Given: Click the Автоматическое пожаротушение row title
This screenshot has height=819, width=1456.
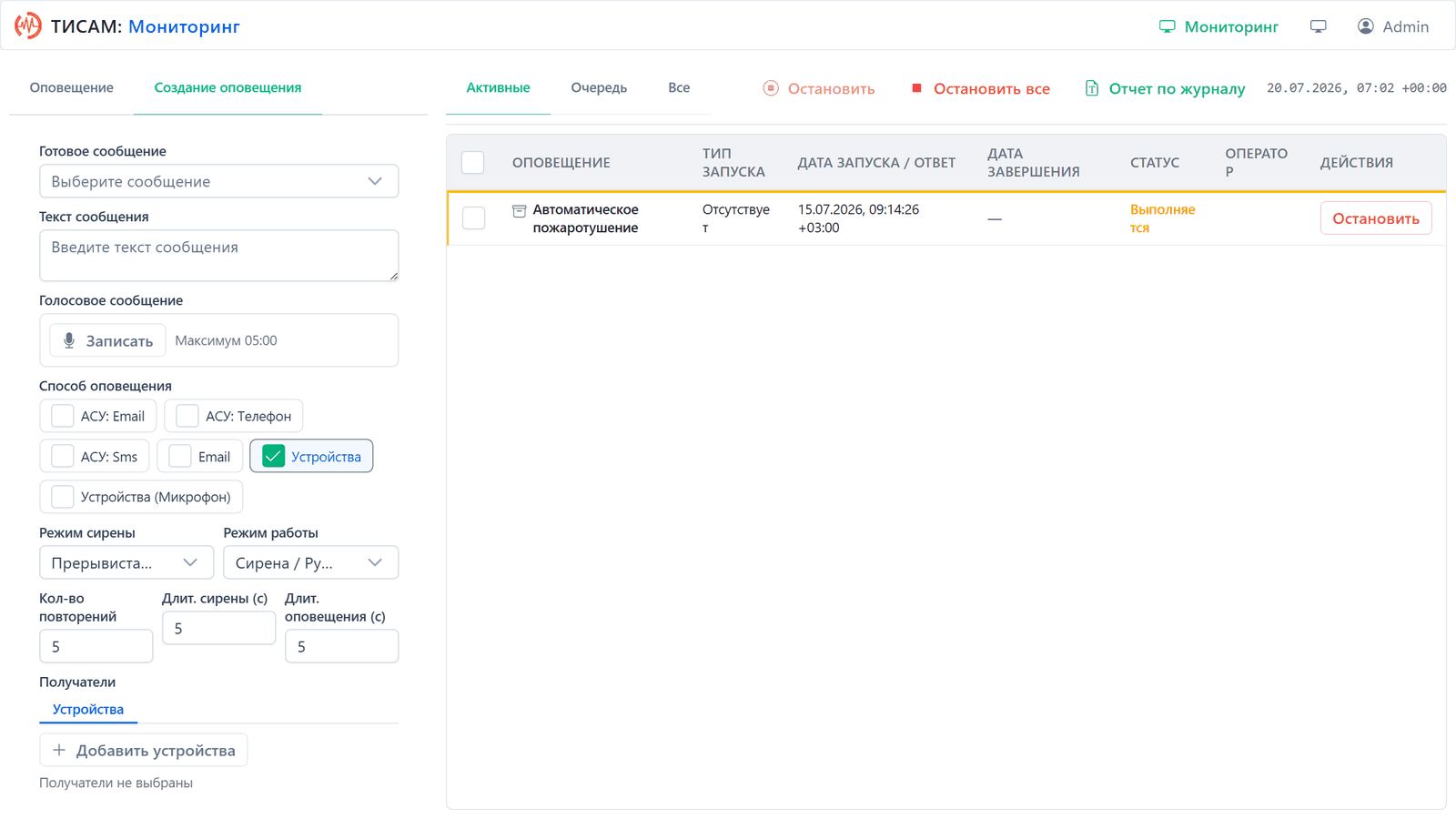Looking at the screenshot, I should (x=585, y=218).
